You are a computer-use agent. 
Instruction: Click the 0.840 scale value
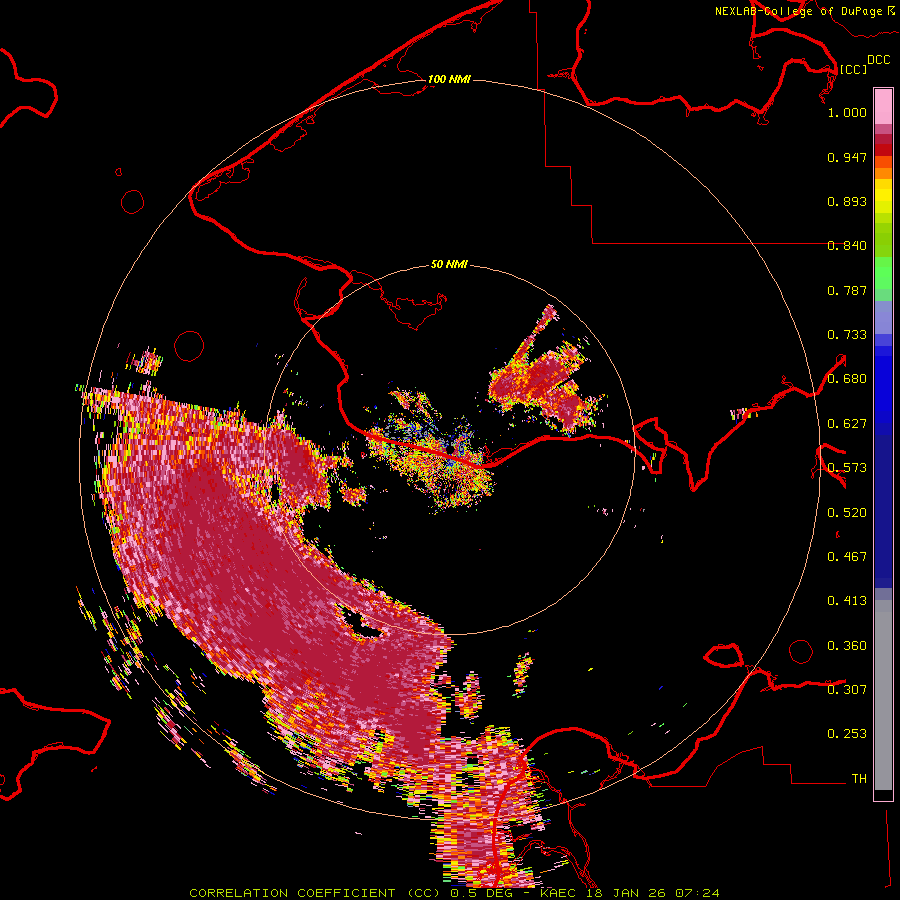(847, 246)
